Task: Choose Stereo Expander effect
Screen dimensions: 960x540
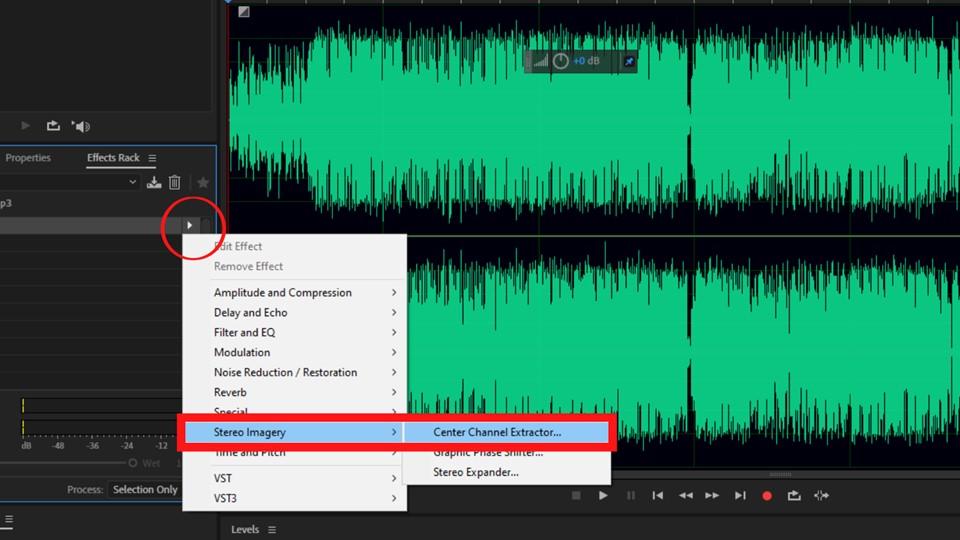Action: click(506, 472)
